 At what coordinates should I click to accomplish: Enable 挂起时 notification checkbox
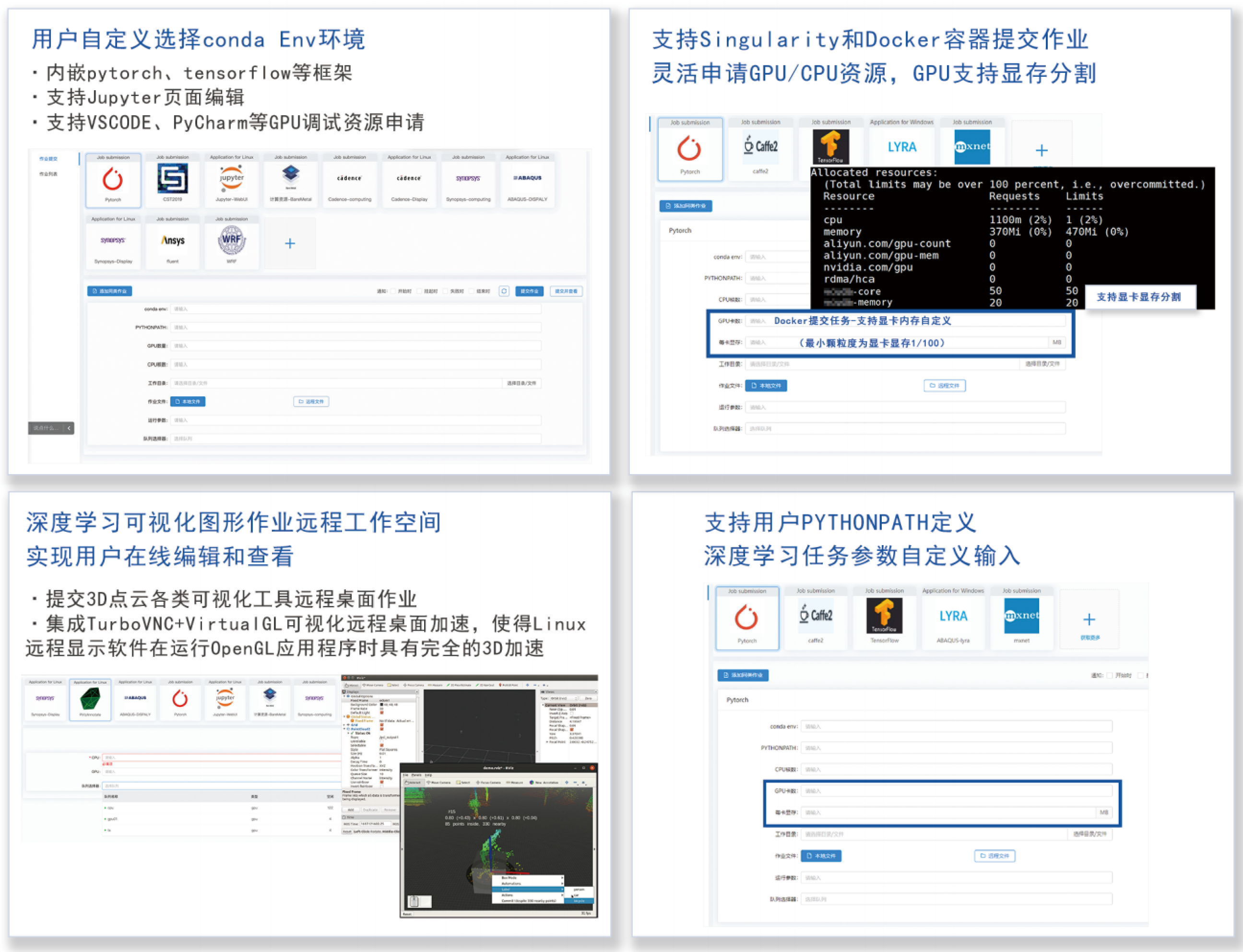pos(420,291)
